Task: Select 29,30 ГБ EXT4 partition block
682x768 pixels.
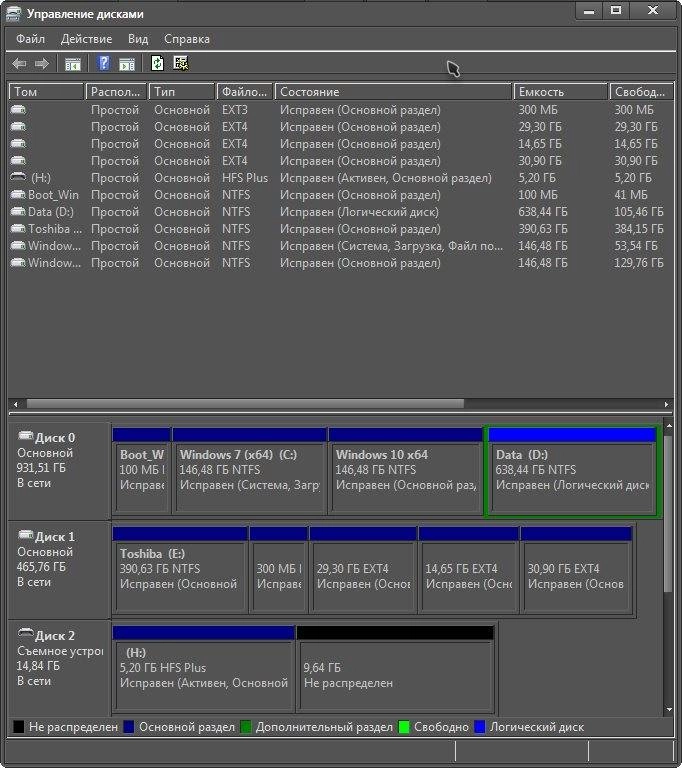Action: (x=363, y=570)
